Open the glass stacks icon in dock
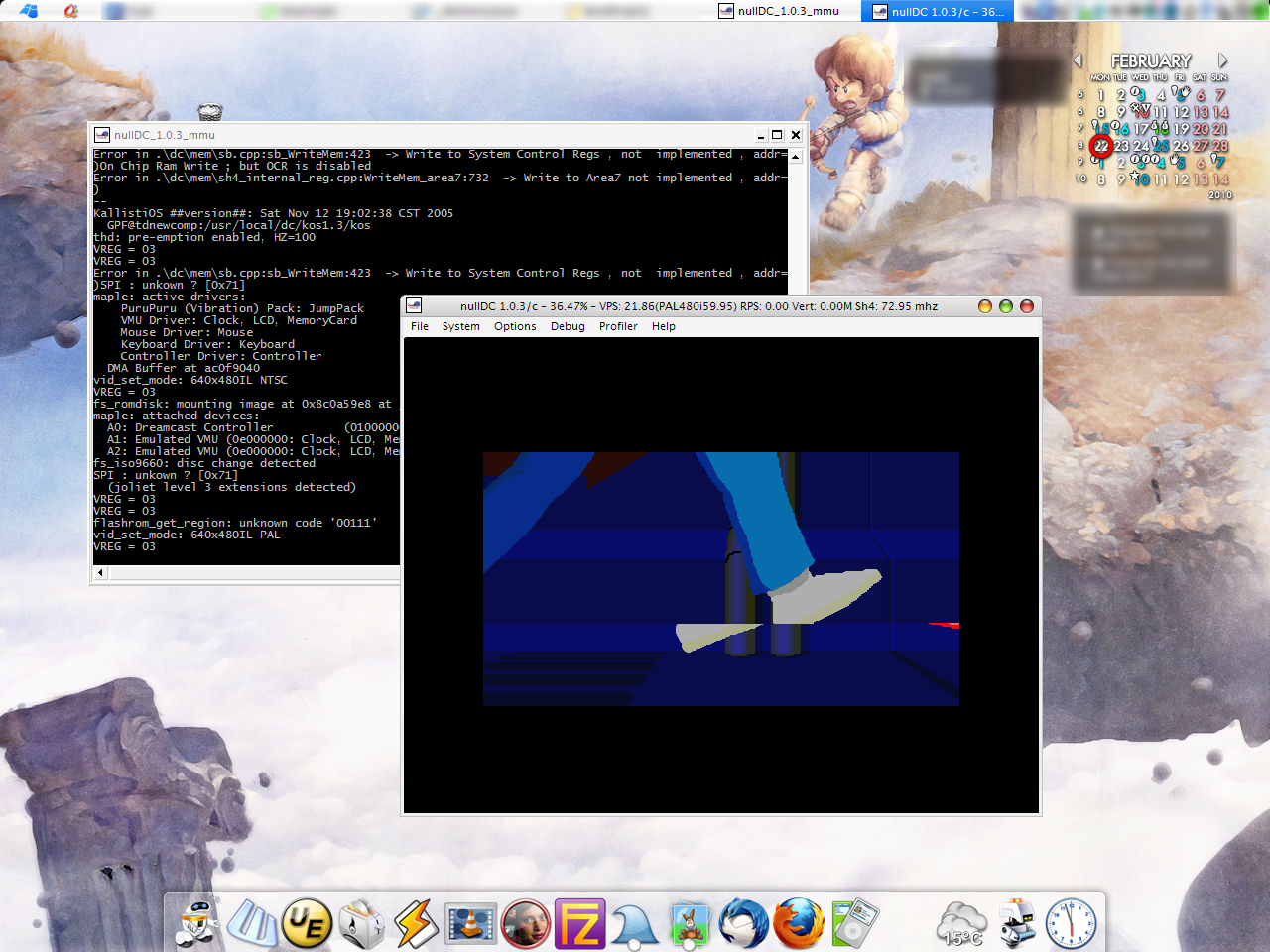The width and height of the screenshot is (1270, 952). point(252,922)
